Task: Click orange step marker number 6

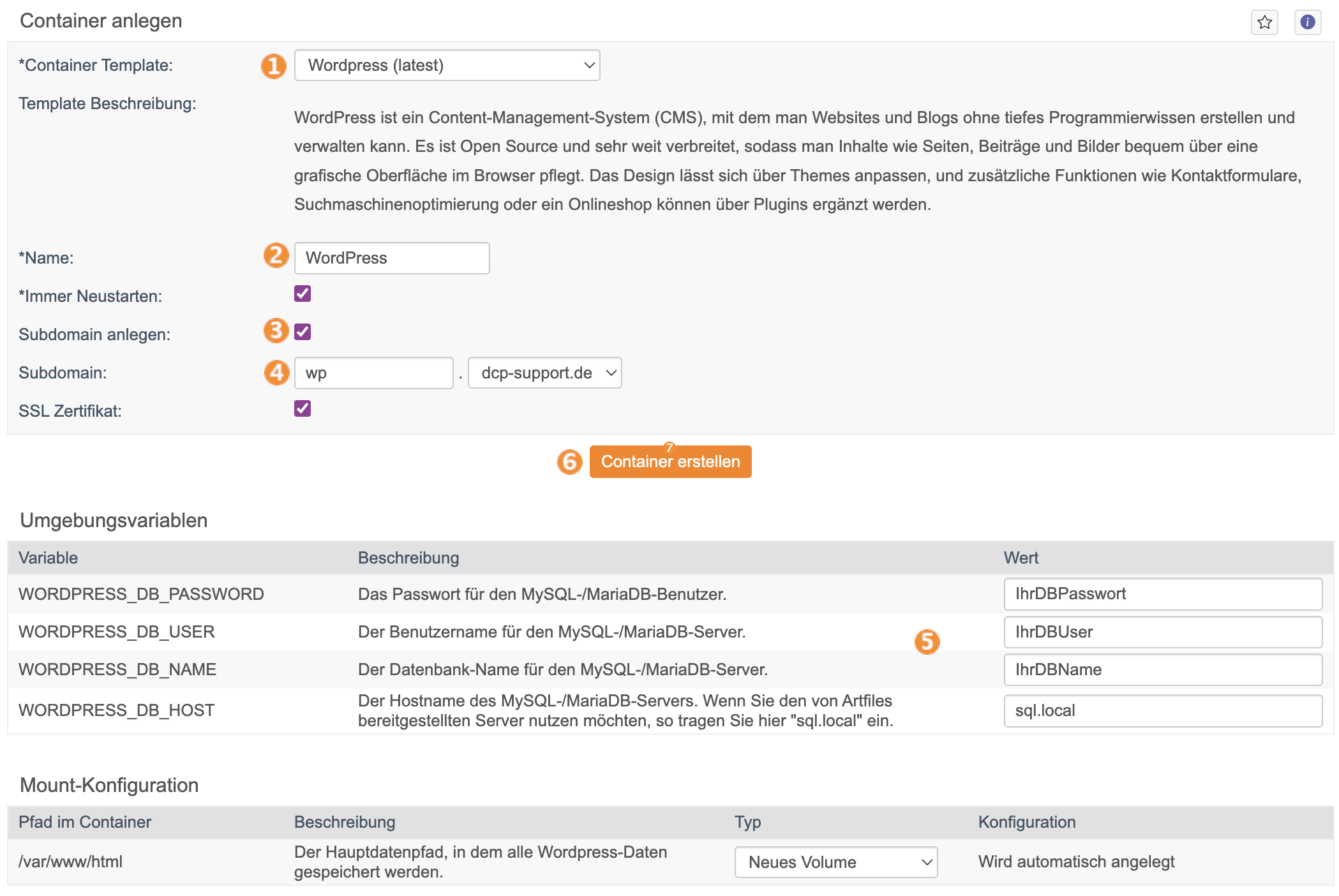Action: click(x=569, y=461)
